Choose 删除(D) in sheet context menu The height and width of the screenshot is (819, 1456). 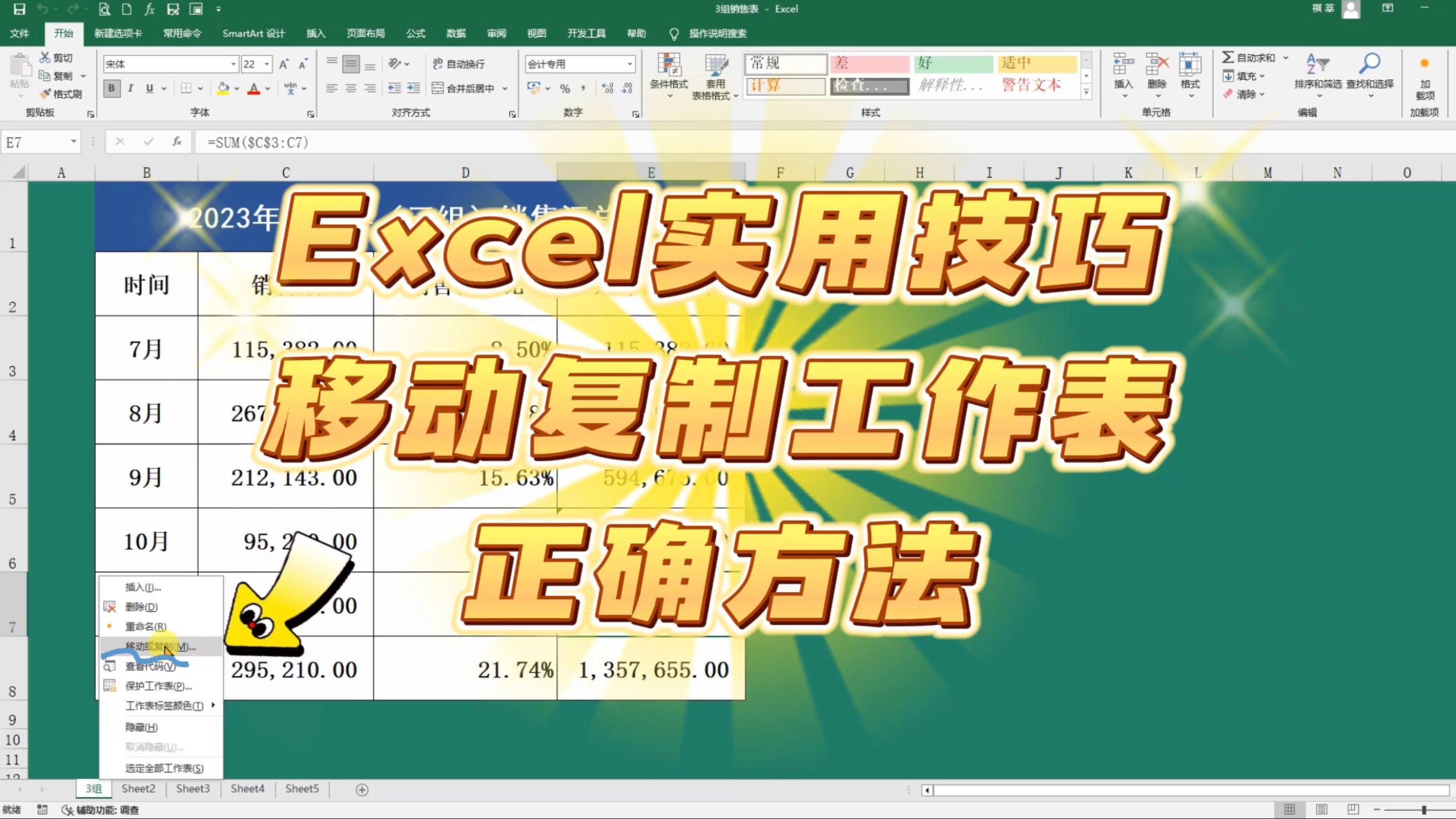coord(161,606)
